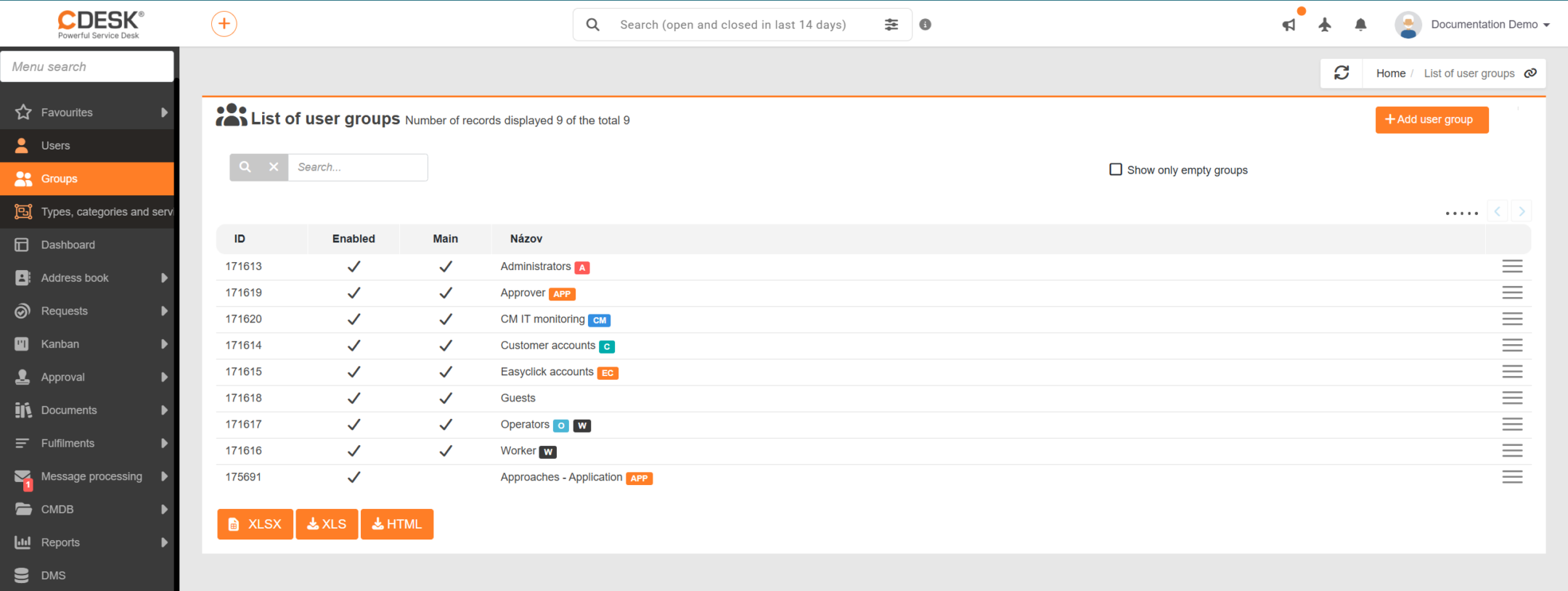
Task: Expand the CMDB submenu arrow
Action: [x=164, y=509]
